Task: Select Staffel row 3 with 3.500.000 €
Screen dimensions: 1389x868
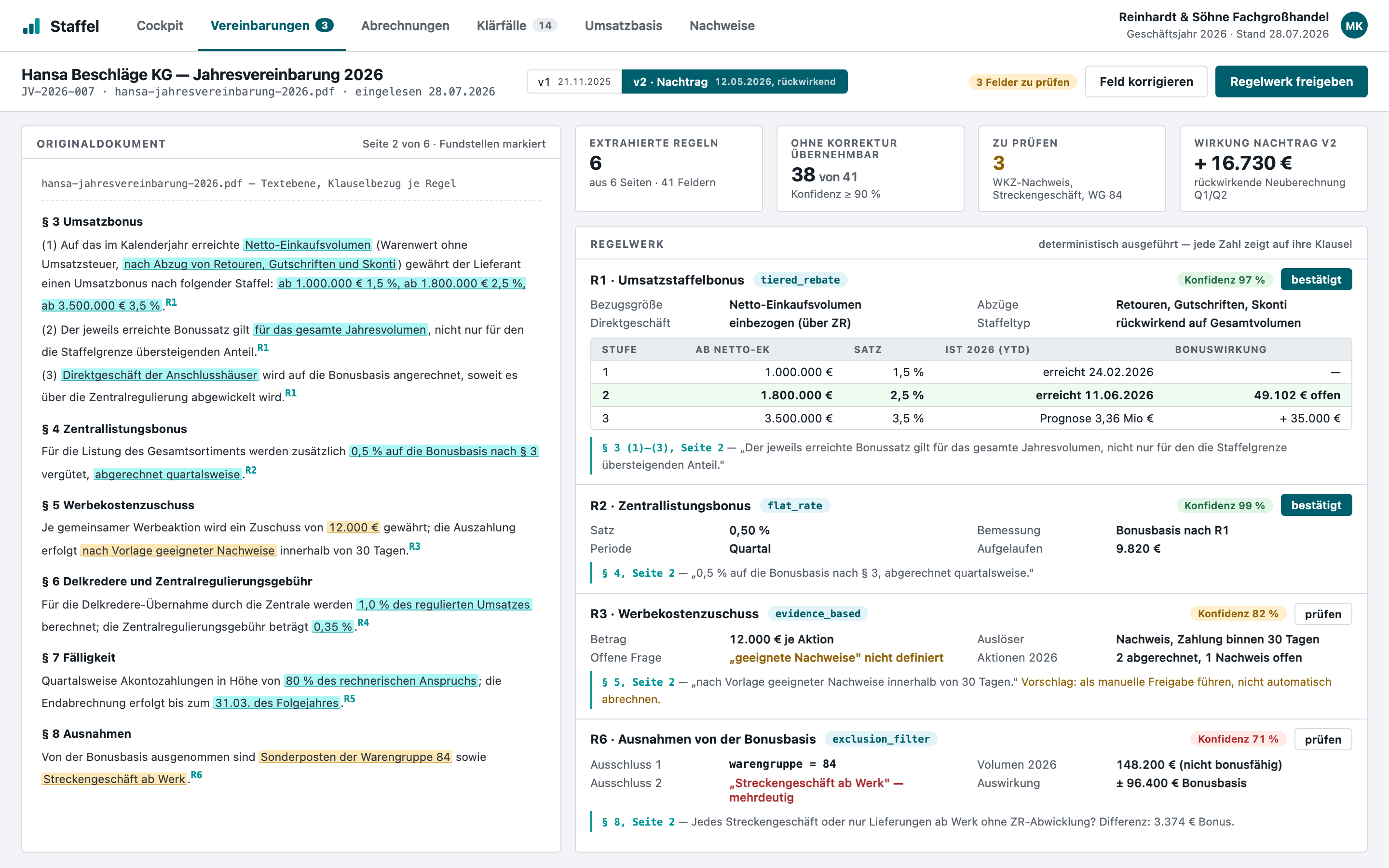Action: (970, 418)
